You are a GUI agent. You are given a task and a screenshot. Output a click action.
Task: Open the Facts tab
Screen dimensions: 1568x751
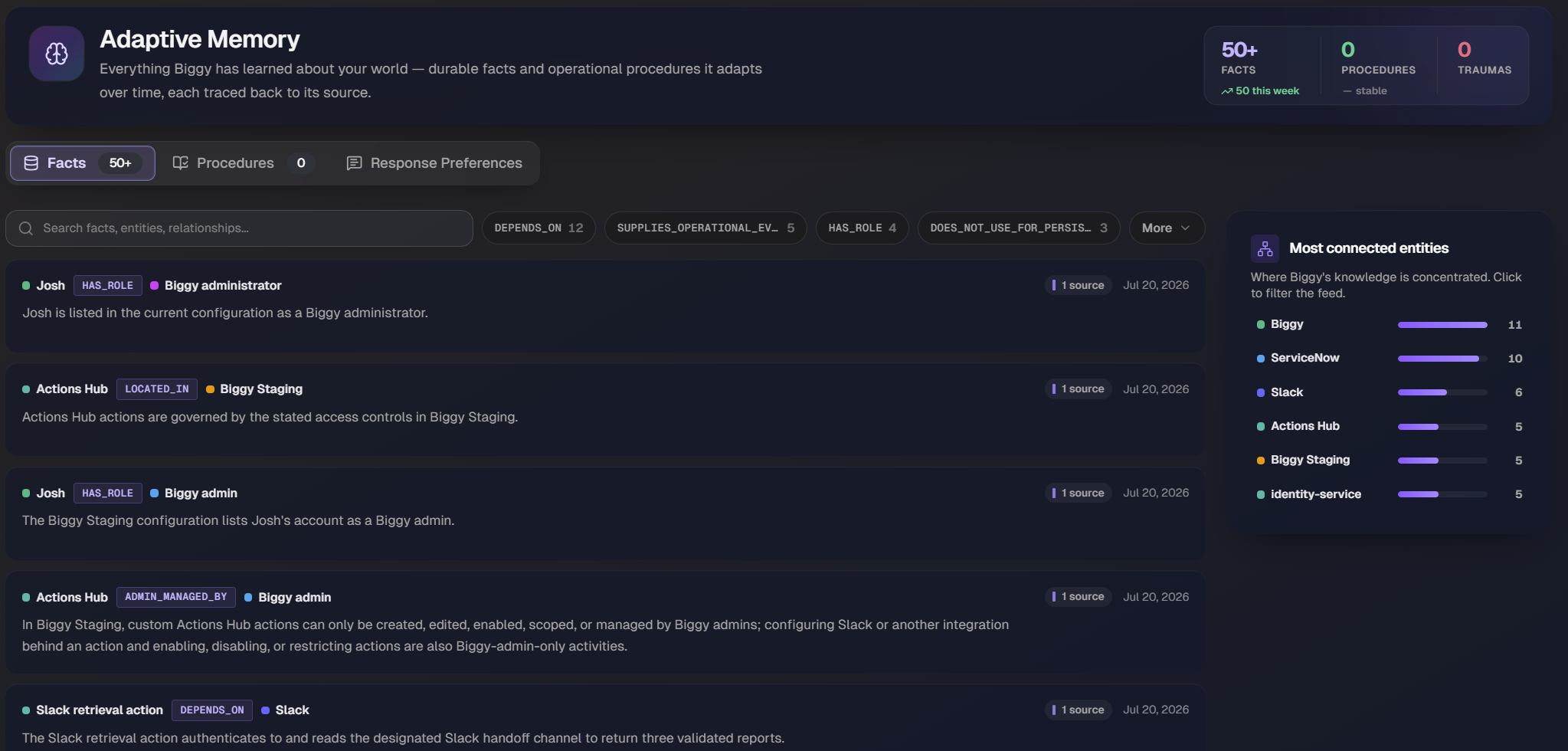(x=83, y=163)
